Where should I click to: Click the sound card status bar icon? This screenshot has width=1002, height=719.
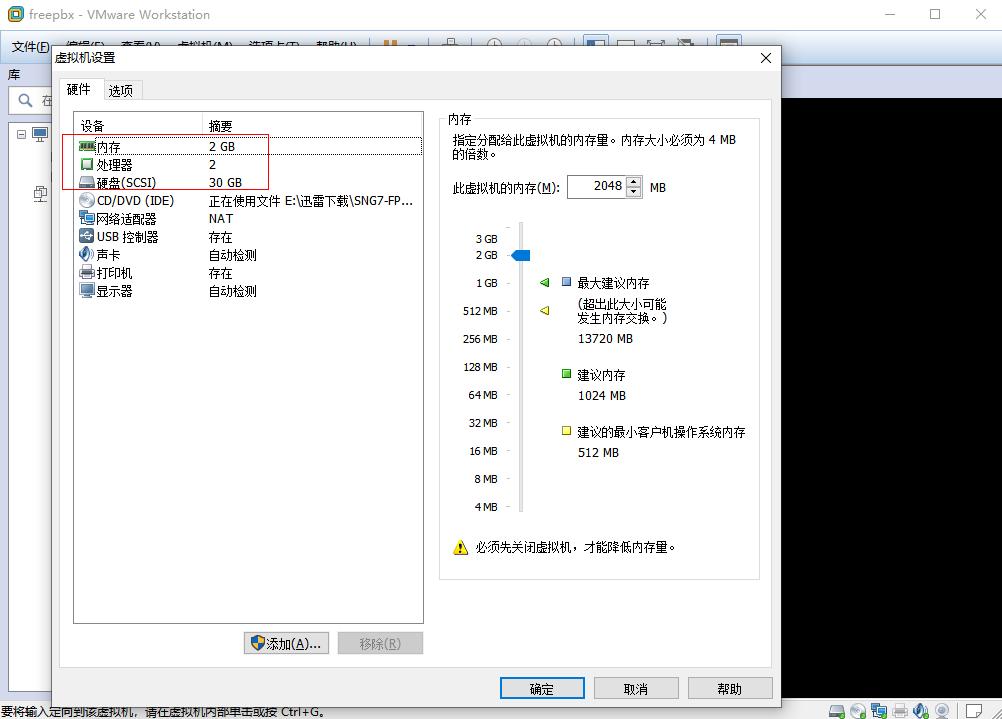tap(921, 711)
